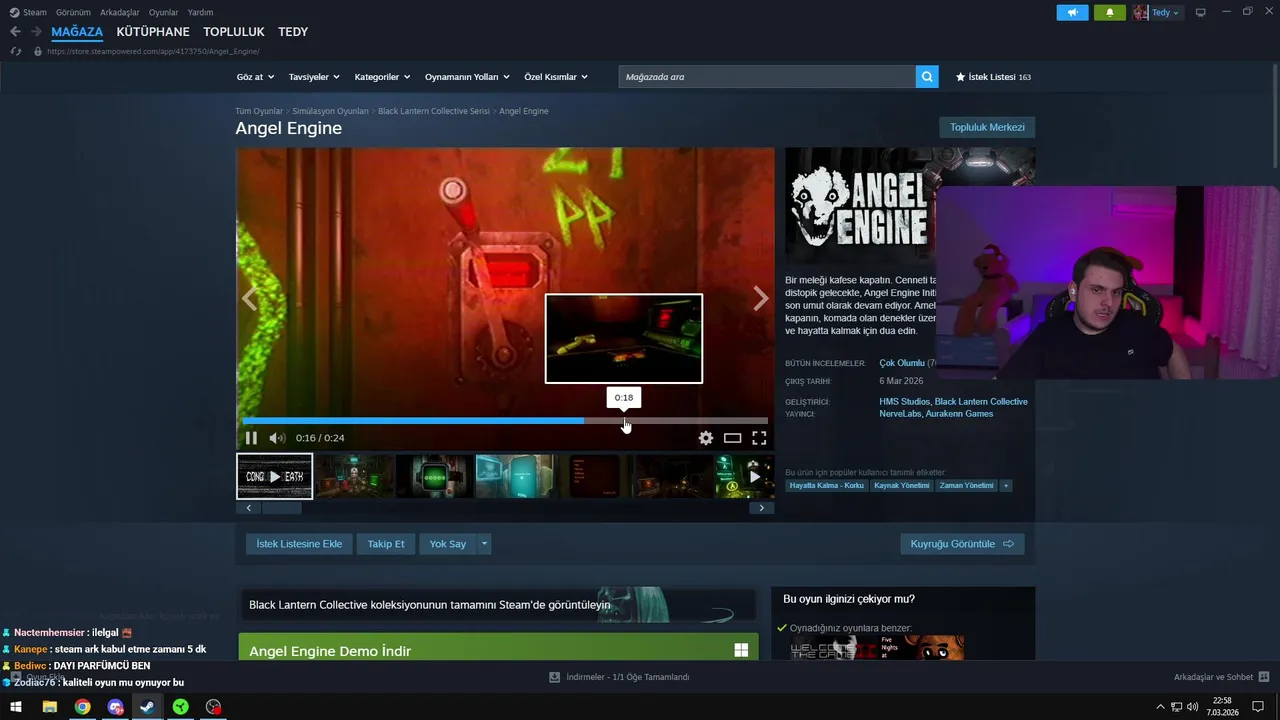Show hidden system tray icons
Screen dimensions: 1280x720
[1160, 707]
